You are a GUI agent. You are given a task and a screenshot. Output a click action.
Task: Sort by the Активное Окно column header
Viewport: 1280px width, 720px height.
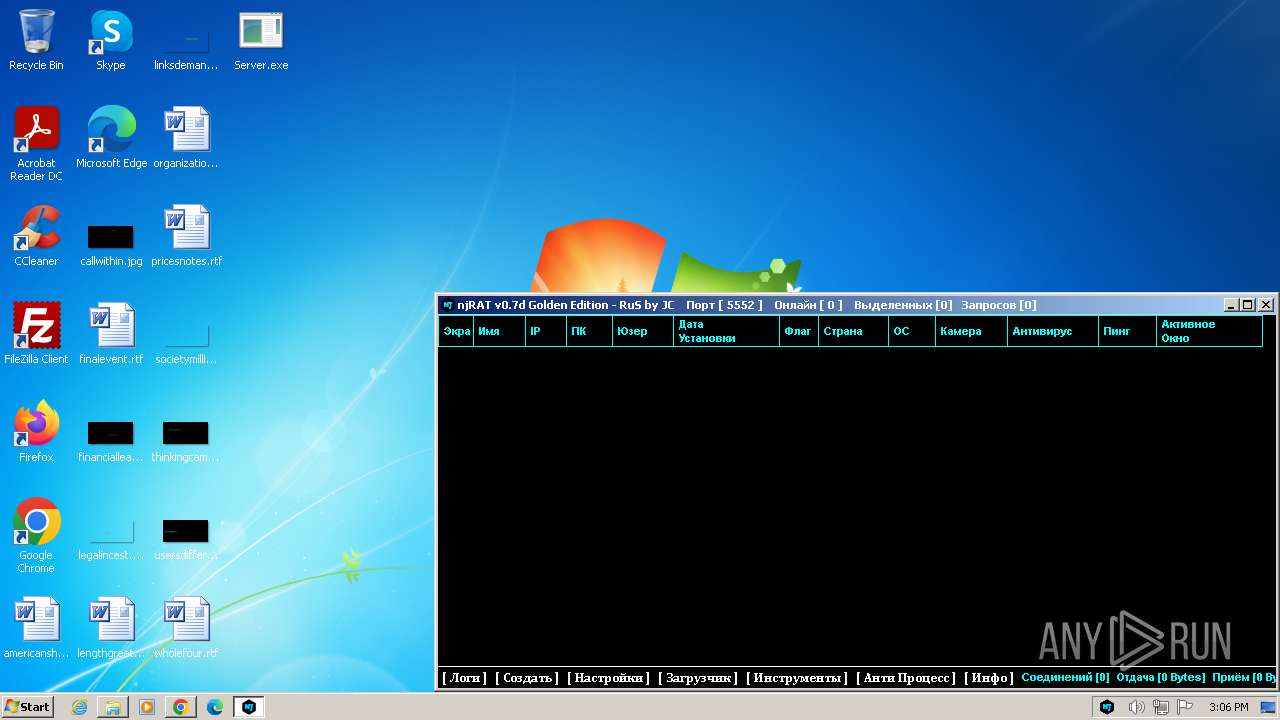pos(1209,331)
